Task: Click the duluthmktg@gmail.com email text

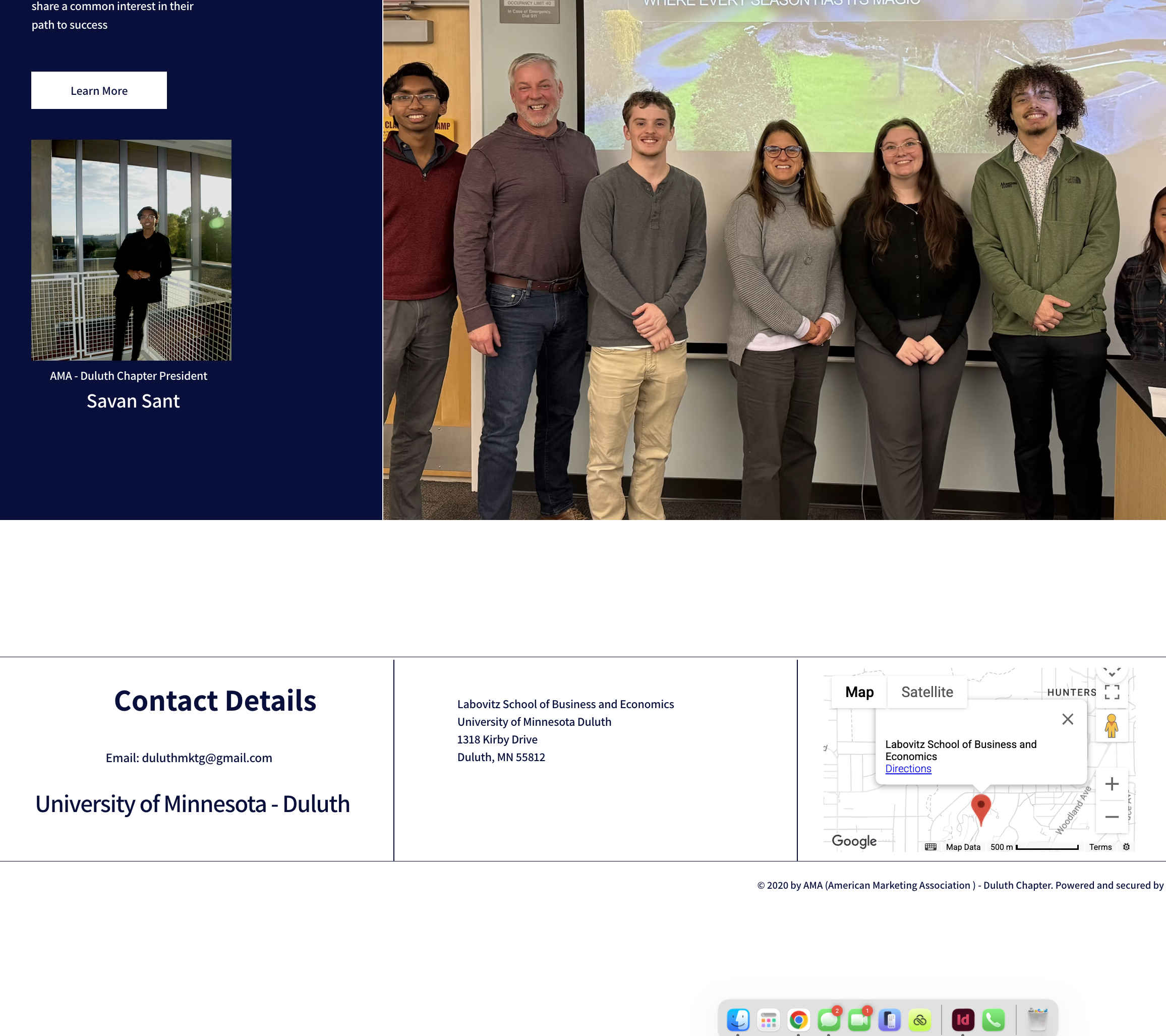Action: point(207,758)
